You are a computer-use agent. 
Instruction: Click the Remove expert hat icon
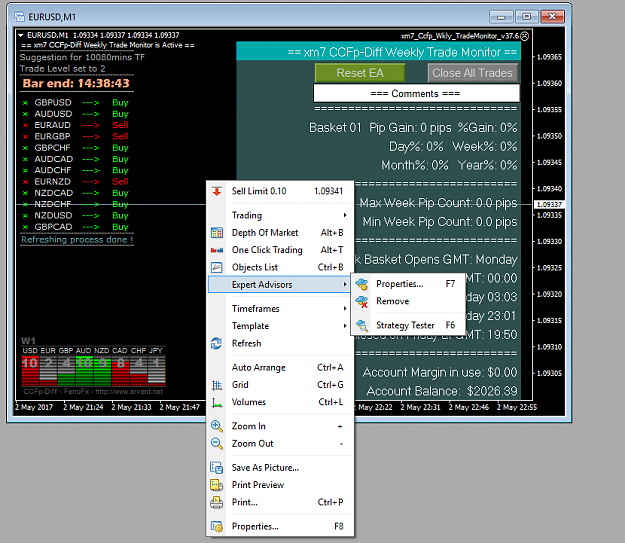362,301
